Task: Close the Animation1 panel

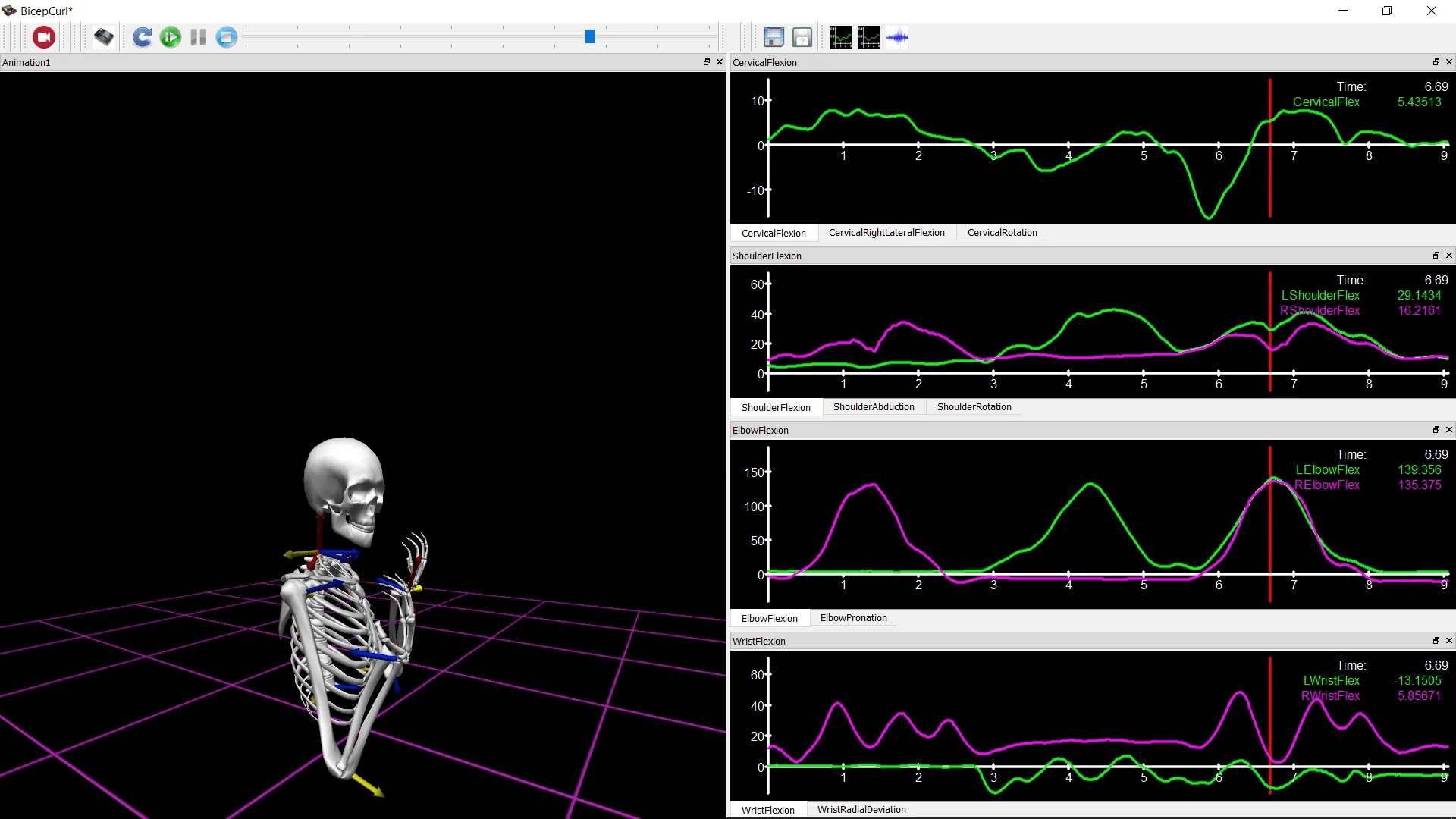Action: pyautogui.click(x=720, y=62)
